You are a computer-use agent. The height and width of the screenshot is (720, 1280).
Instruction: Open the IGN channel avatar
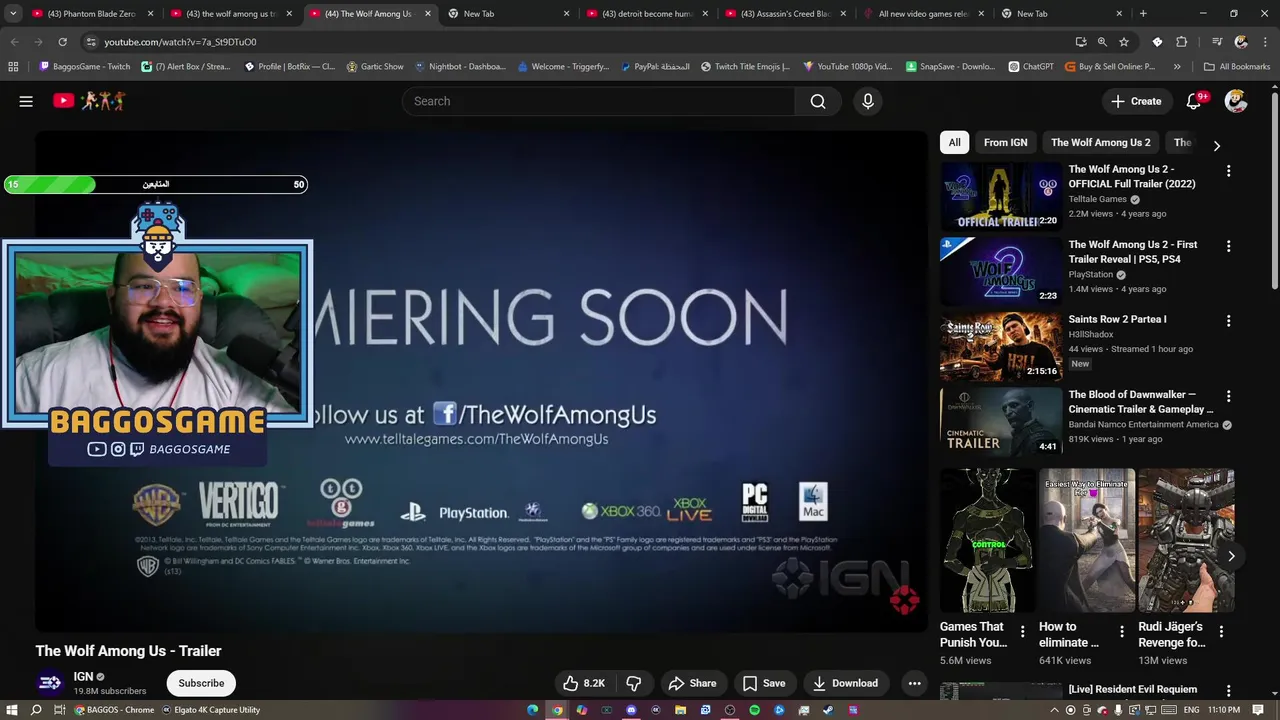click(x=49, y=683)
